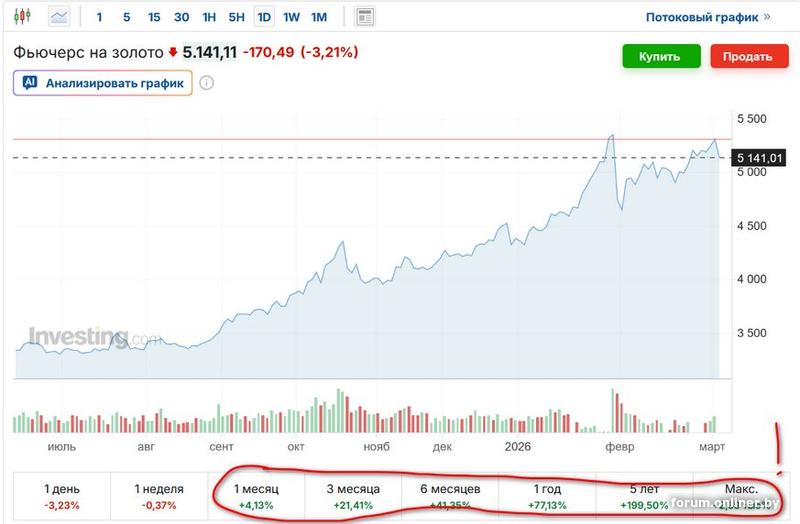Image resolution: width=800 pixels, height=524 pixels.
Task: Expand the Потоковый график chevron
Action: tap(767, 17)
